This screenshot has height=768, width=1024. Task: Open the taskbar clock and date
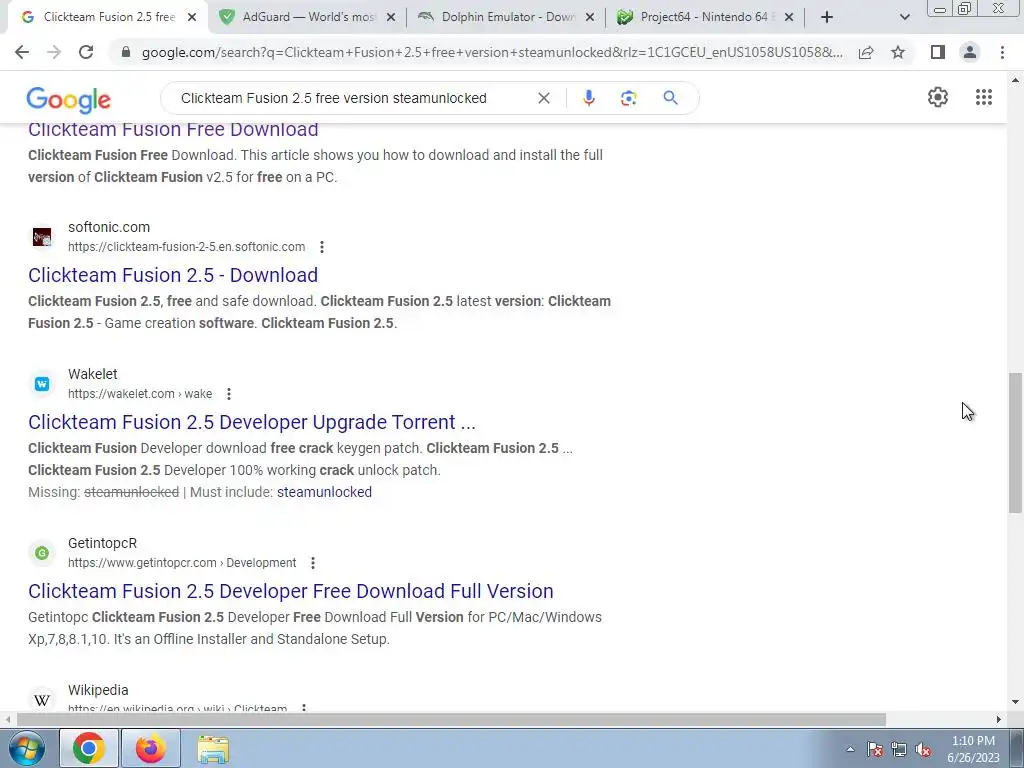[973, 749]
